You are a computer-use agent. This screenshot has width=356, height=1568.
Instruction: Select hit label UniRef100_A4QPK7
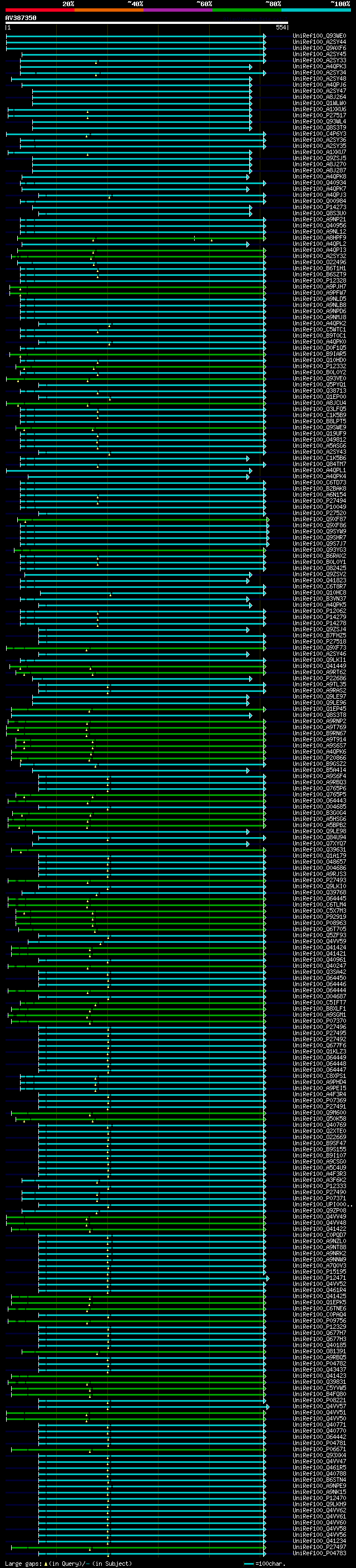tap(319, 189)
